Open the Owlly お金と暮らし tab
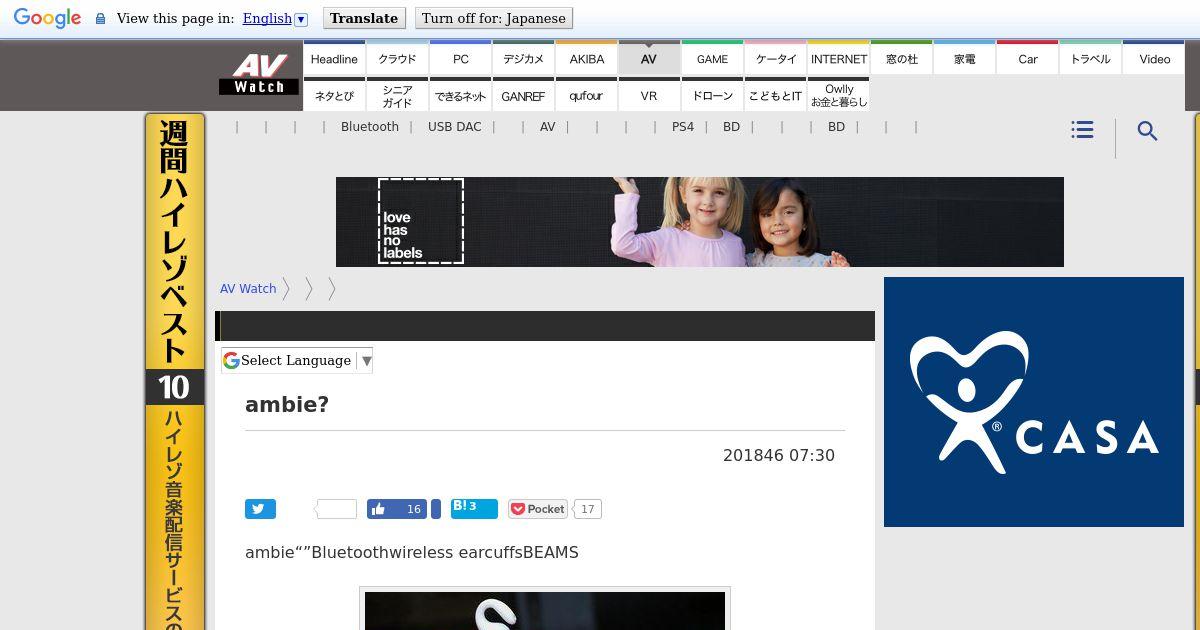The height and width of the screenshot is (630, 1200). (x=839, y=95)
